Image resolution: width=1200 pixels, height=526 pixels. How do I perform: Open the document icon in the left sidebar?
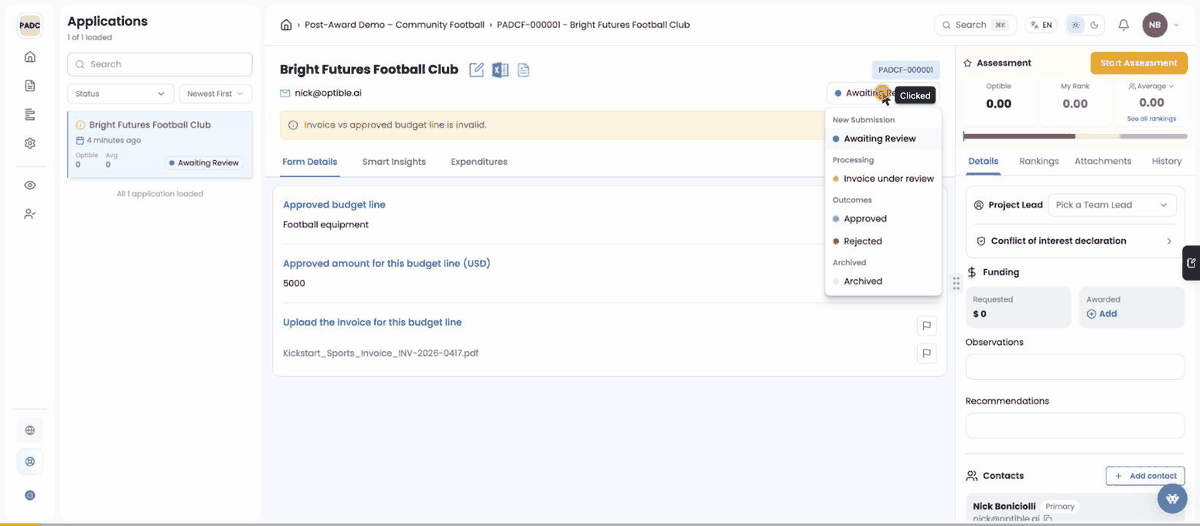click(x=30, y=86)
